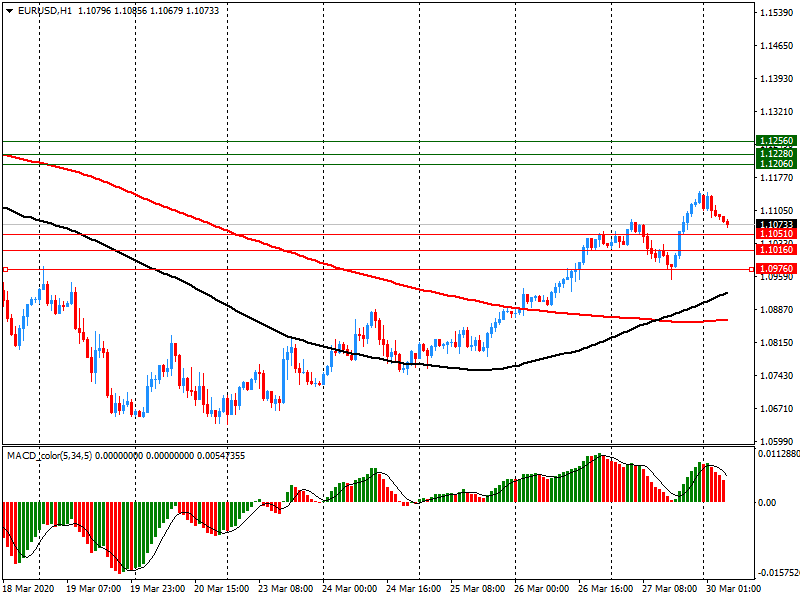
Task: Click the MACD 0.00 zero-level label
Action: [767, 503]
